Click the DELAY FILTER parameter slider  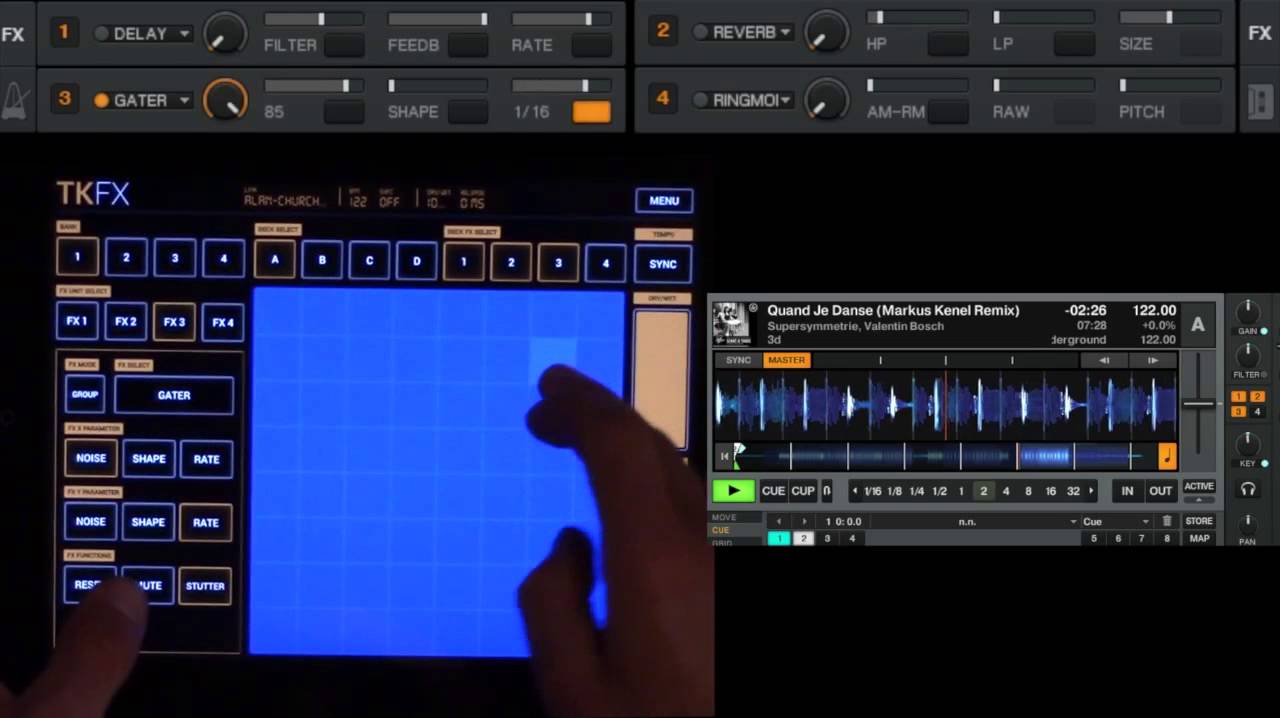tap(314, 19)
